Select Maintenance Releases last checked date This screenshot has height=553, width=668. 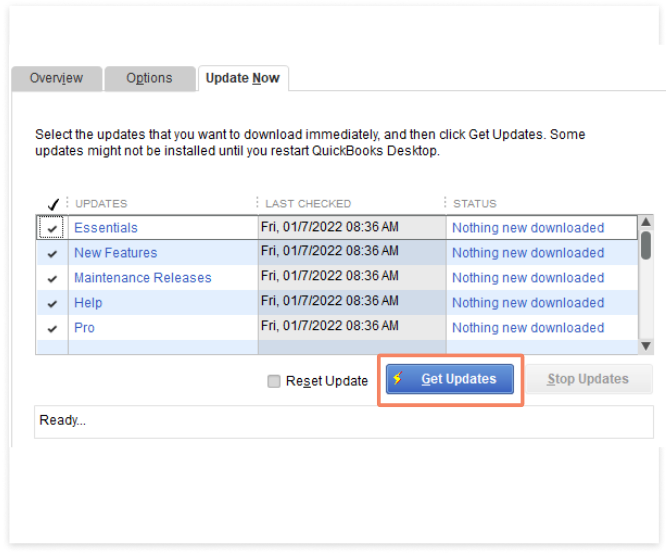click(352, 277)
